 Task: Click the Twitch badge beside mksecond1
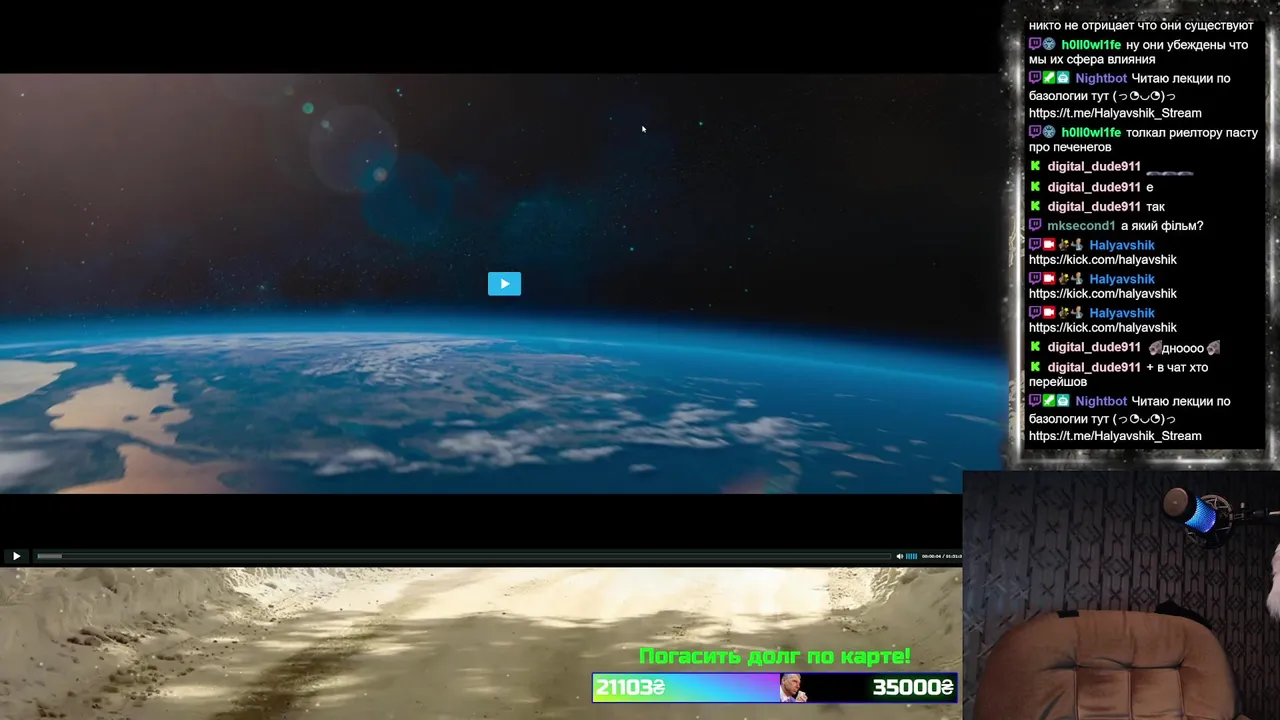click(1035, 226)
